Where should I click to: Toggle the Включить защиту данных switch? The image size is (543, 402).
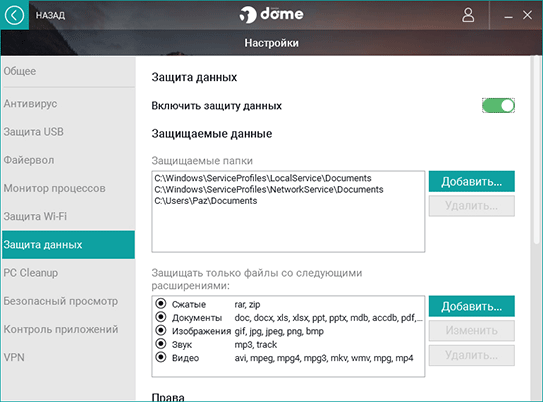pos(498,106)
